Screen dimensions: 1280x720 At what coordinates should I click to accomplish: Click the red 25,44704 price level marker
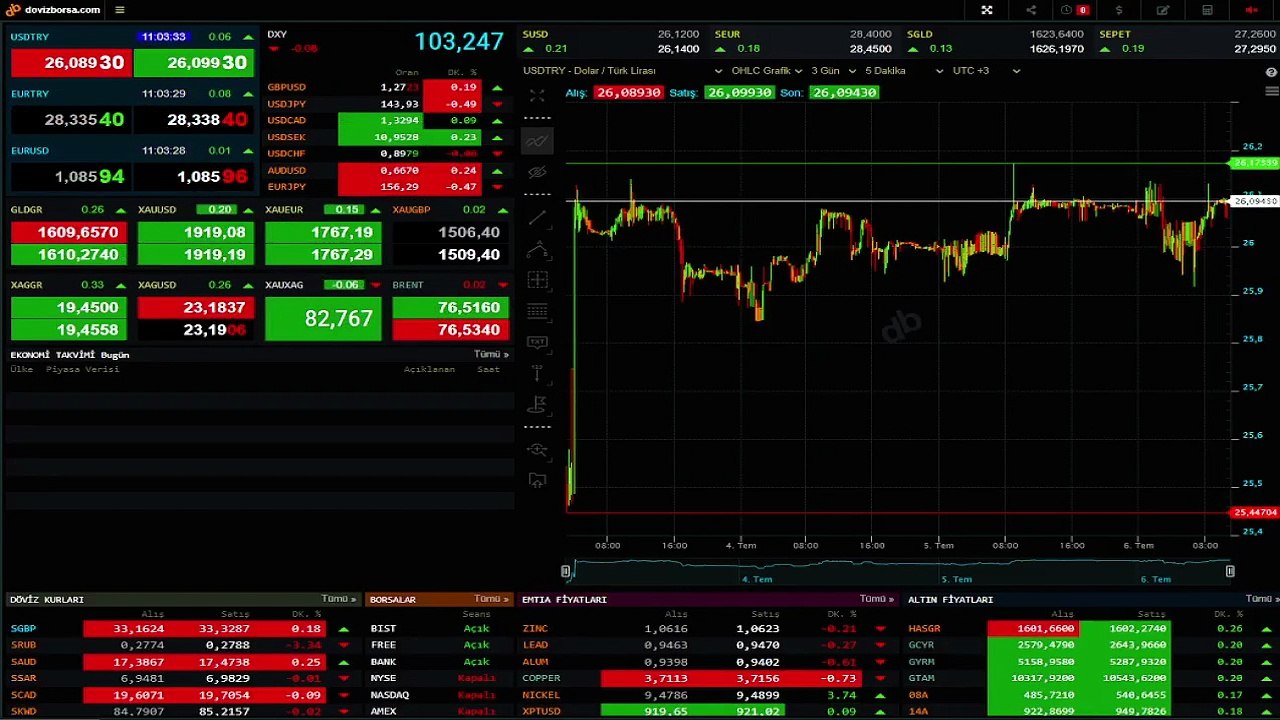click(x=1254, y=512)
